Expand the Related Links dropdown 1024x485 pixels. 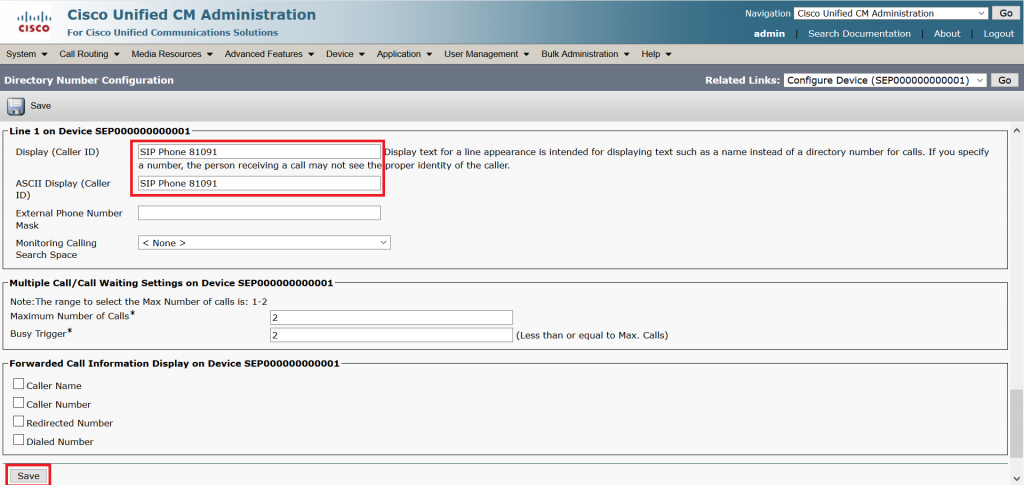(886, 80)
